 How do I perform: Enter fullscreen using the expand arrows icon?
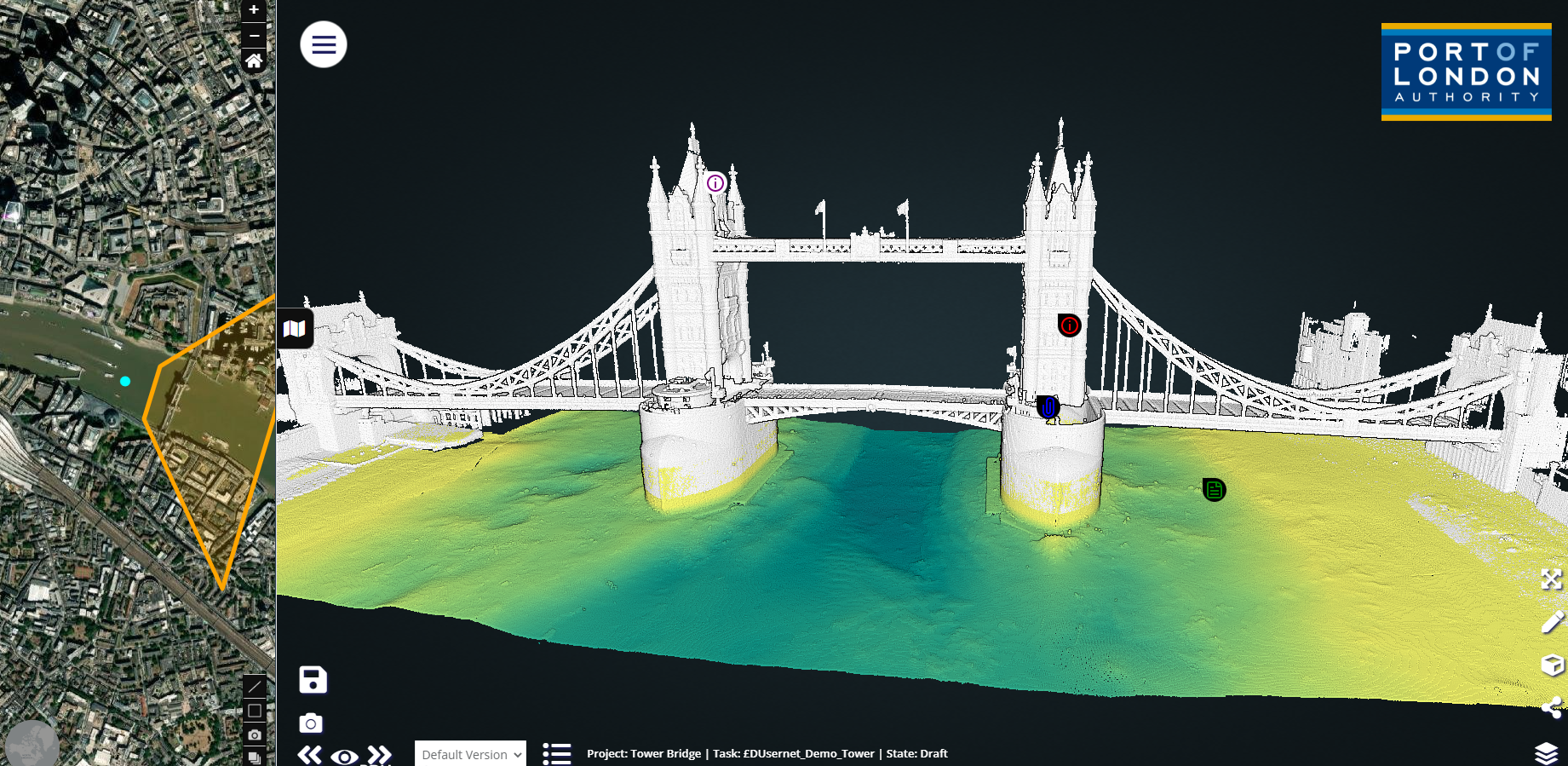point(1551,580)
